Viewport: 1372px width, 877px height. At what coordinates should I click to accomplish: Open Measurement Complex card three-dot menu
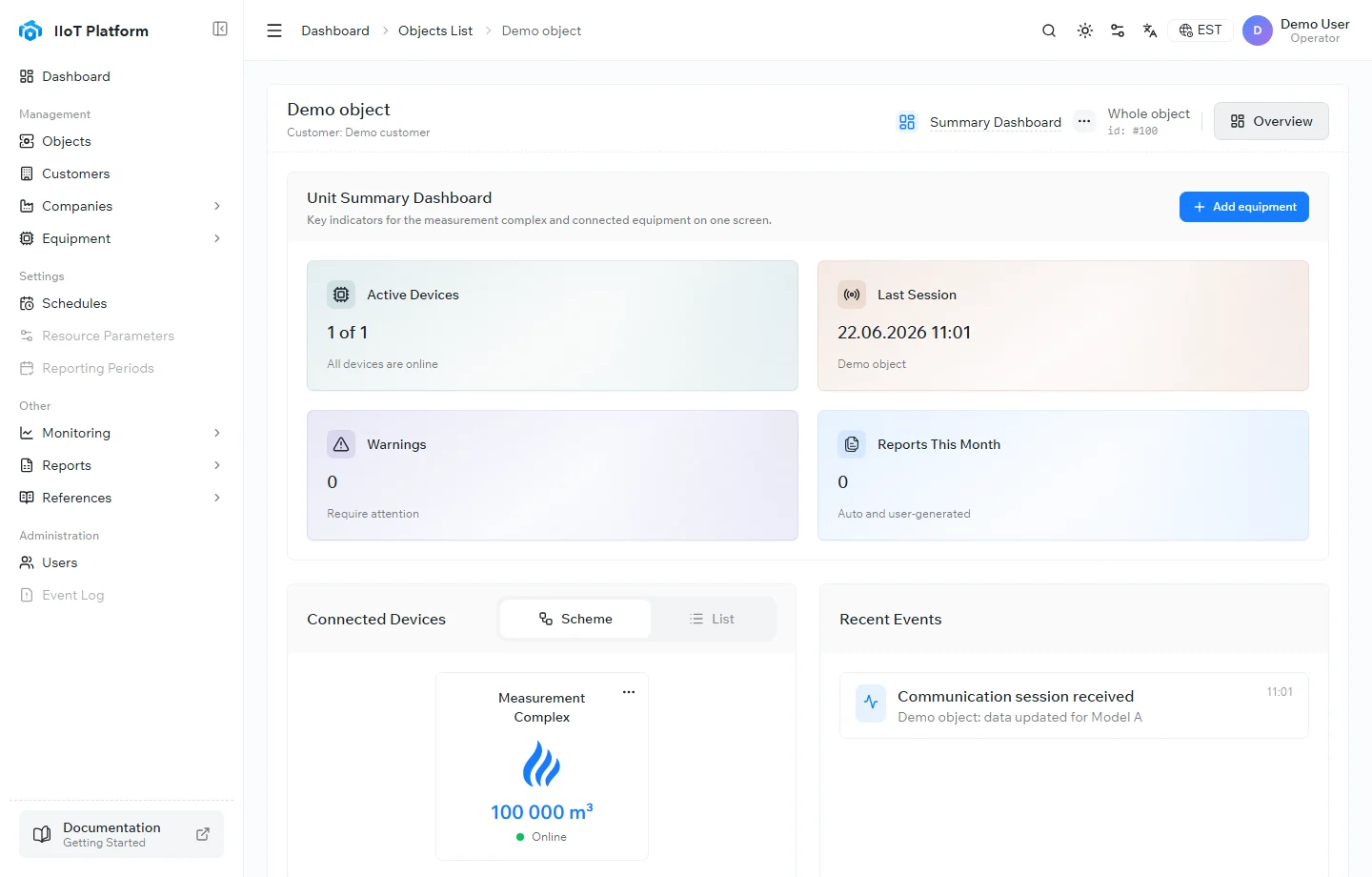629,692
